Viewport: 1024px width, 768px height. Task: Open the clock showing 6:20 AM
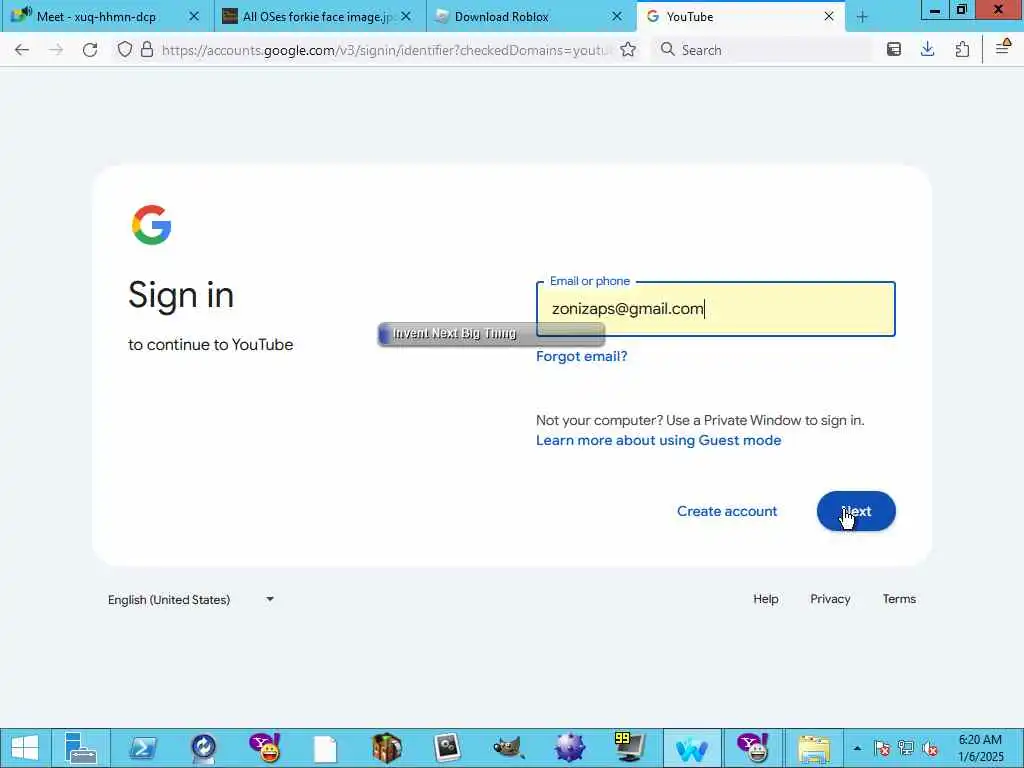(x=980, y=748)
